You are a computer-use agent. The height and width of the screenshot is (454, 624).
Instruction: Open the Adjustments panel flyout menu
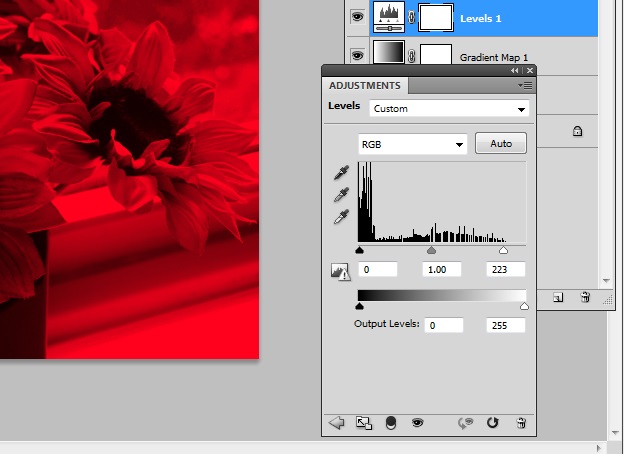click(x=526, y=86)
